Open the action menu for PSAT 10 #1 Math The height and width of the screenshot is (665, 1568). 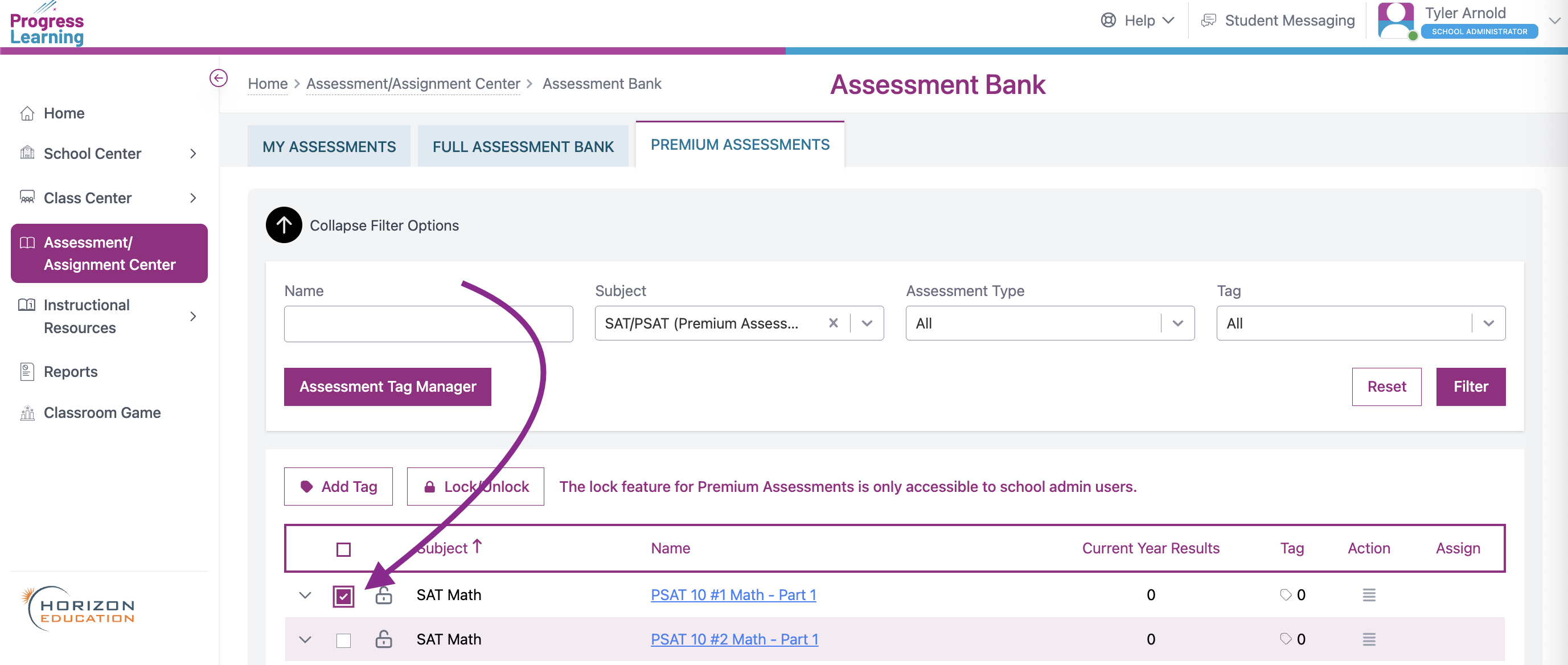(x=1369, y=594)
